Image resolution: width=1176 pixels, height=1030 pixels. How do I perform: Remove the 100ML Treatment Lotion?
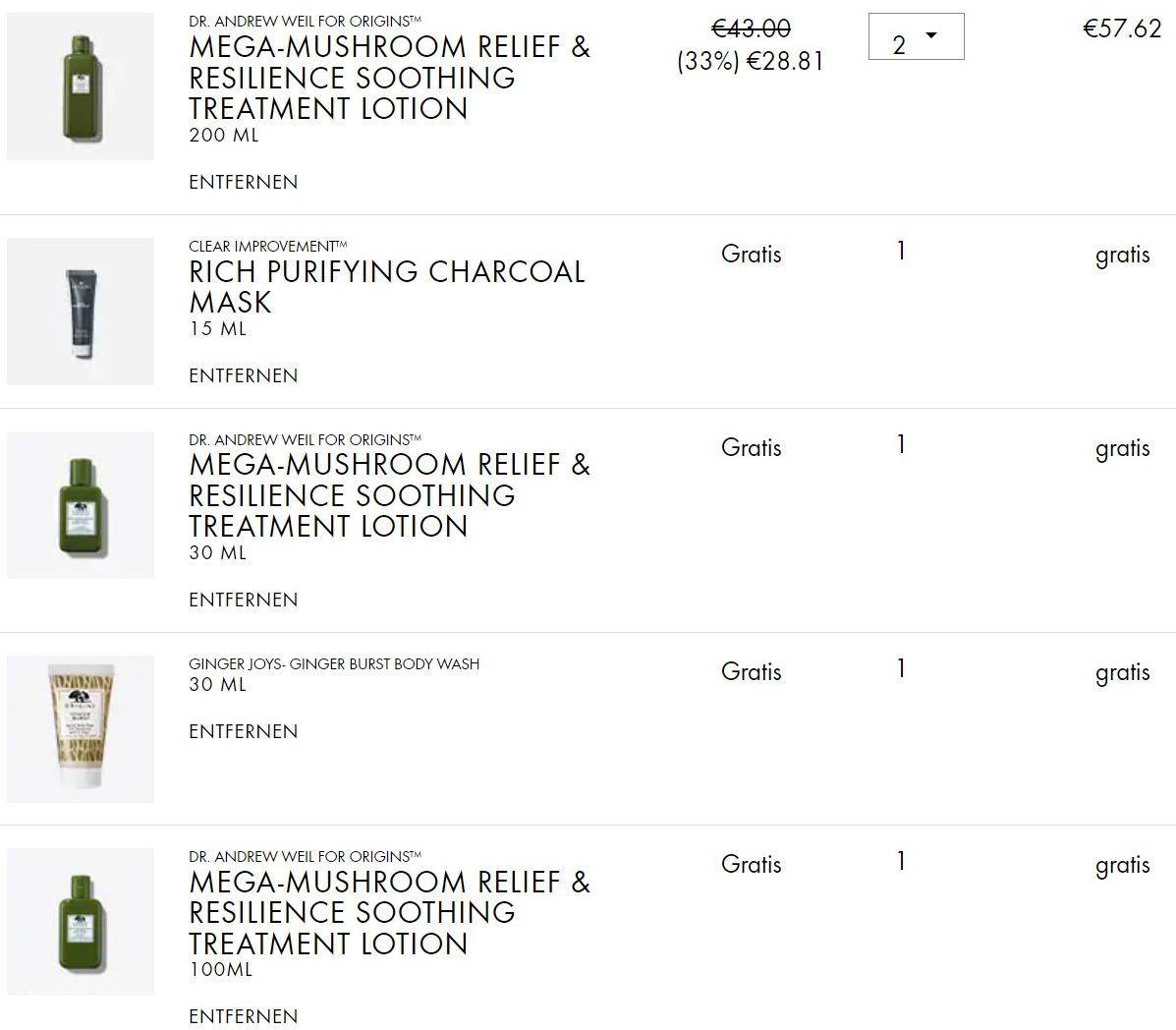[x=243, y=1016]
